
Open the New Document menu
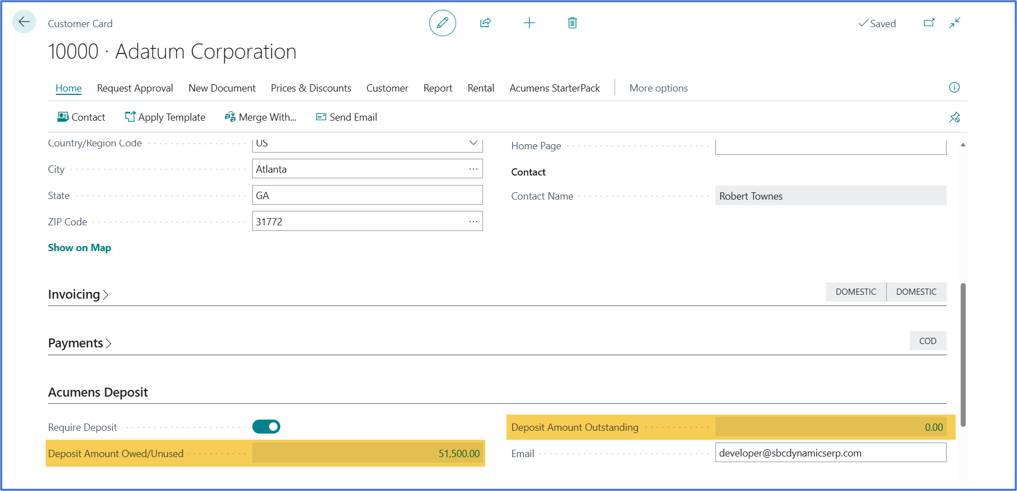point(222,88)
